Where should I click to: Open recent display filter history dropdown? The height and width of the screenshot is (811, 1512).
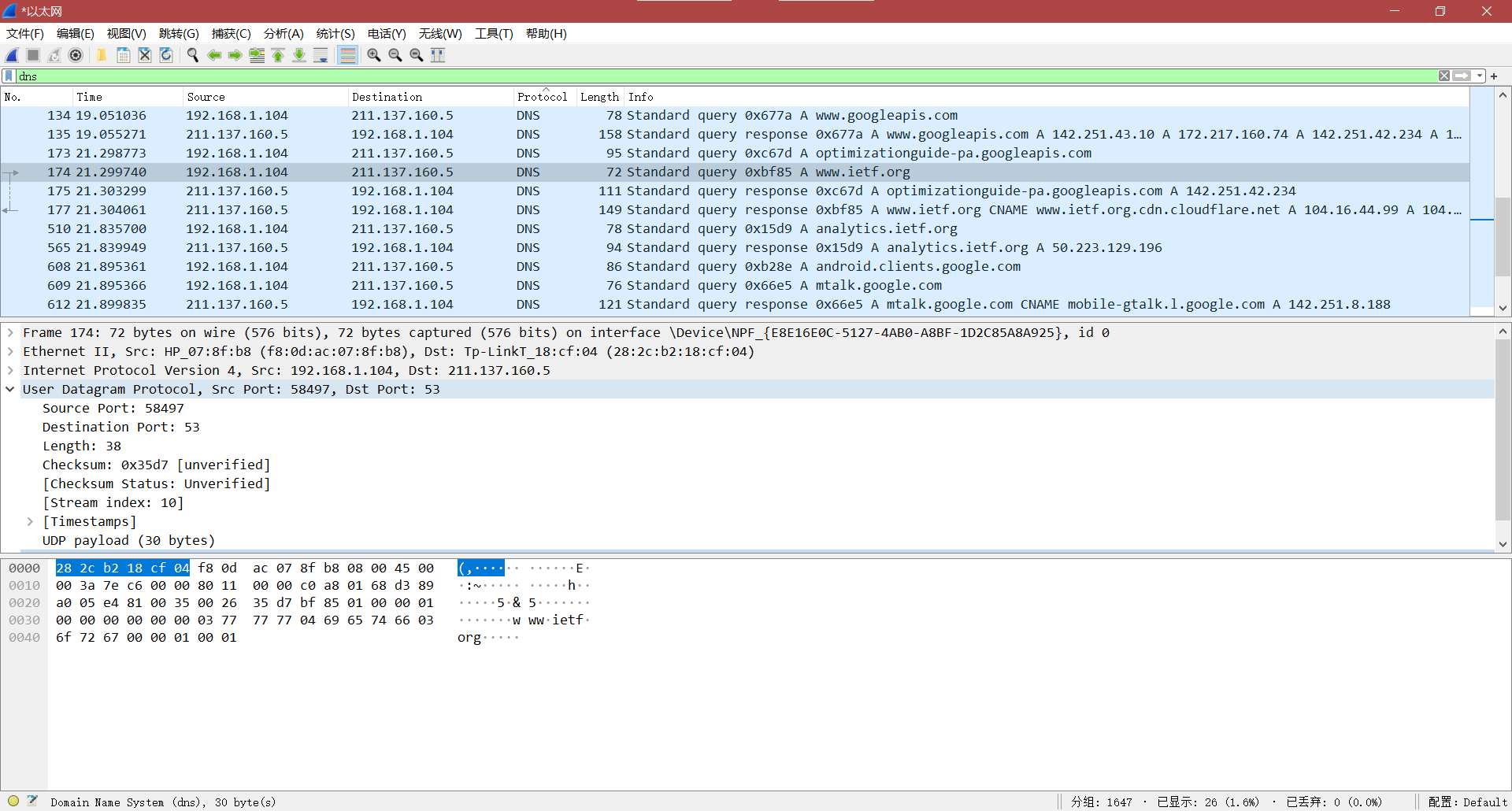[x=1480, y=76]
